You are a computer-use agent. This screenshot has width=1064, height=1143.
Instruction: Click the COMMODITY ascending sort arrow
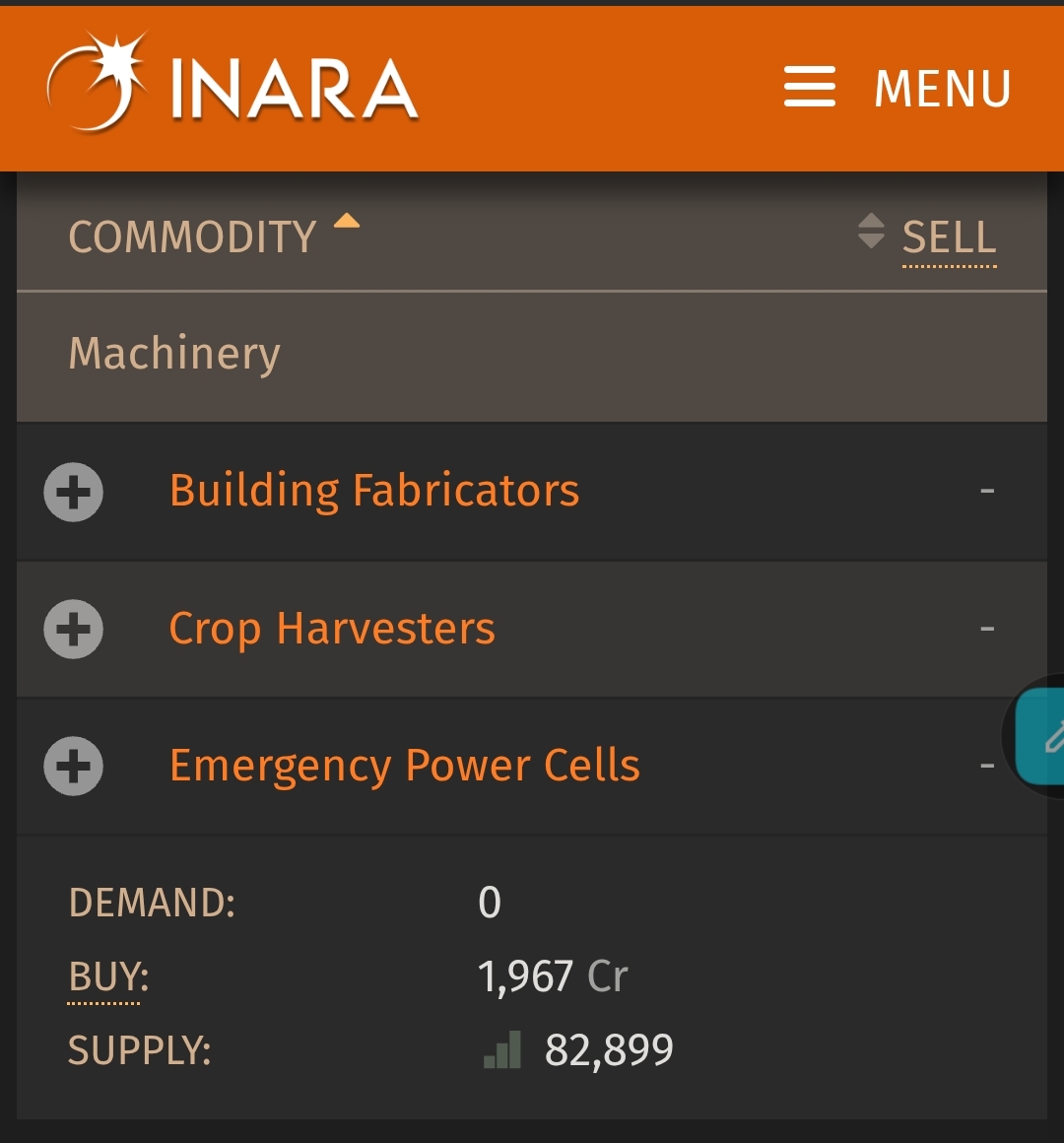pyautogui.click(x=347, y=221)
